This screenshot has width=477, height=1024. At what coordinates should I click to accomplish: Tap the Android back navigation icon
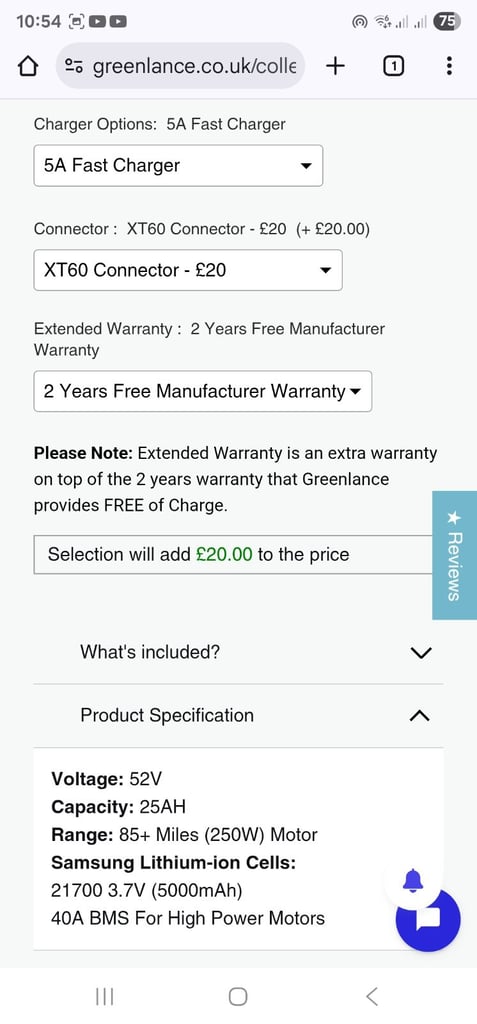(x=372, y=996)
